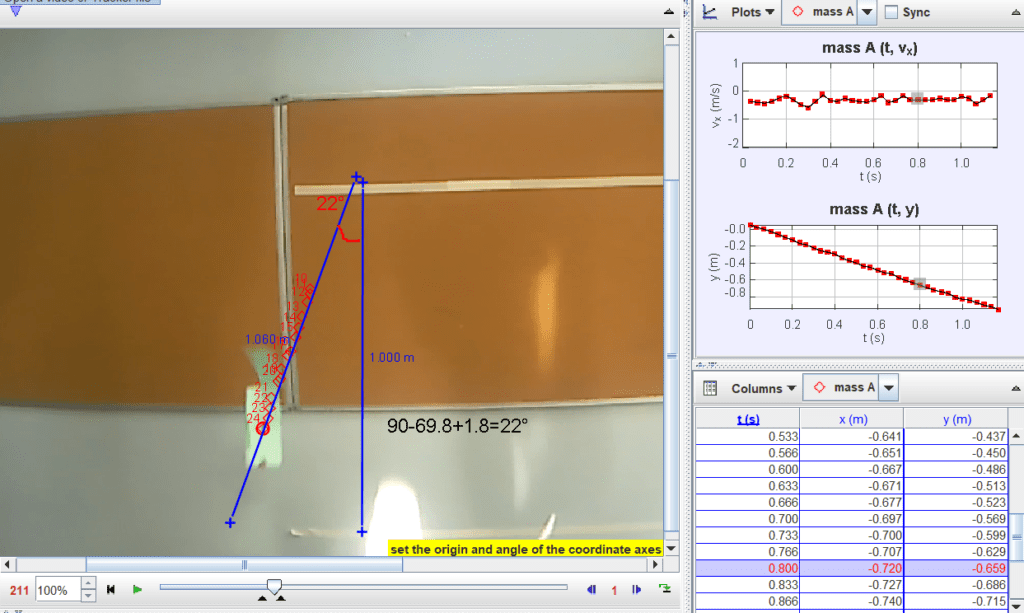
Task: Click the Columns table icon
Action: (x=710, y=388)
